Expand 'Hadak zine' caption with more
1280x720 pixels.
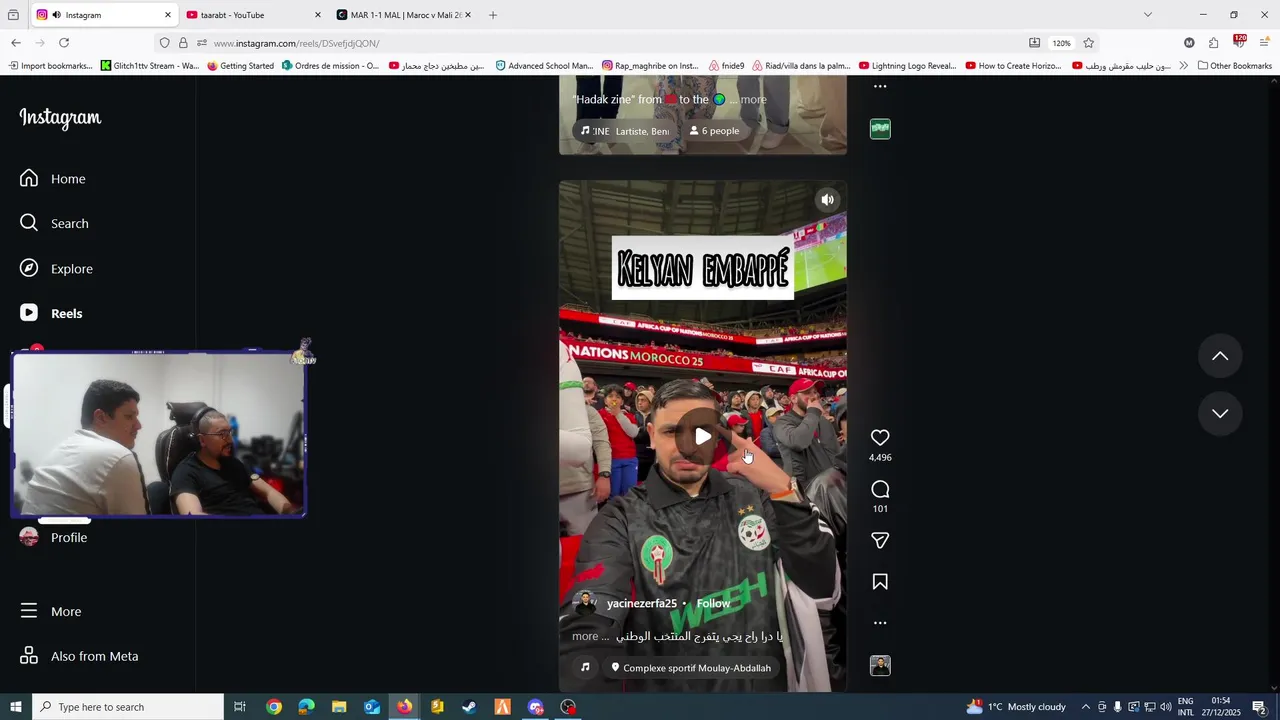coord(753,100)
